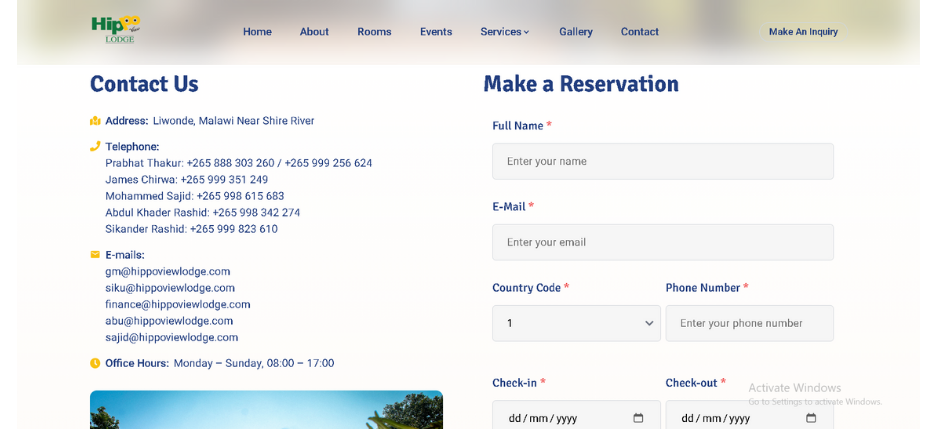Viewport: 937px width, 429px height.
Task: Click the gm@hippoviewlodge.com email link
Action: [x=167, y=271]
